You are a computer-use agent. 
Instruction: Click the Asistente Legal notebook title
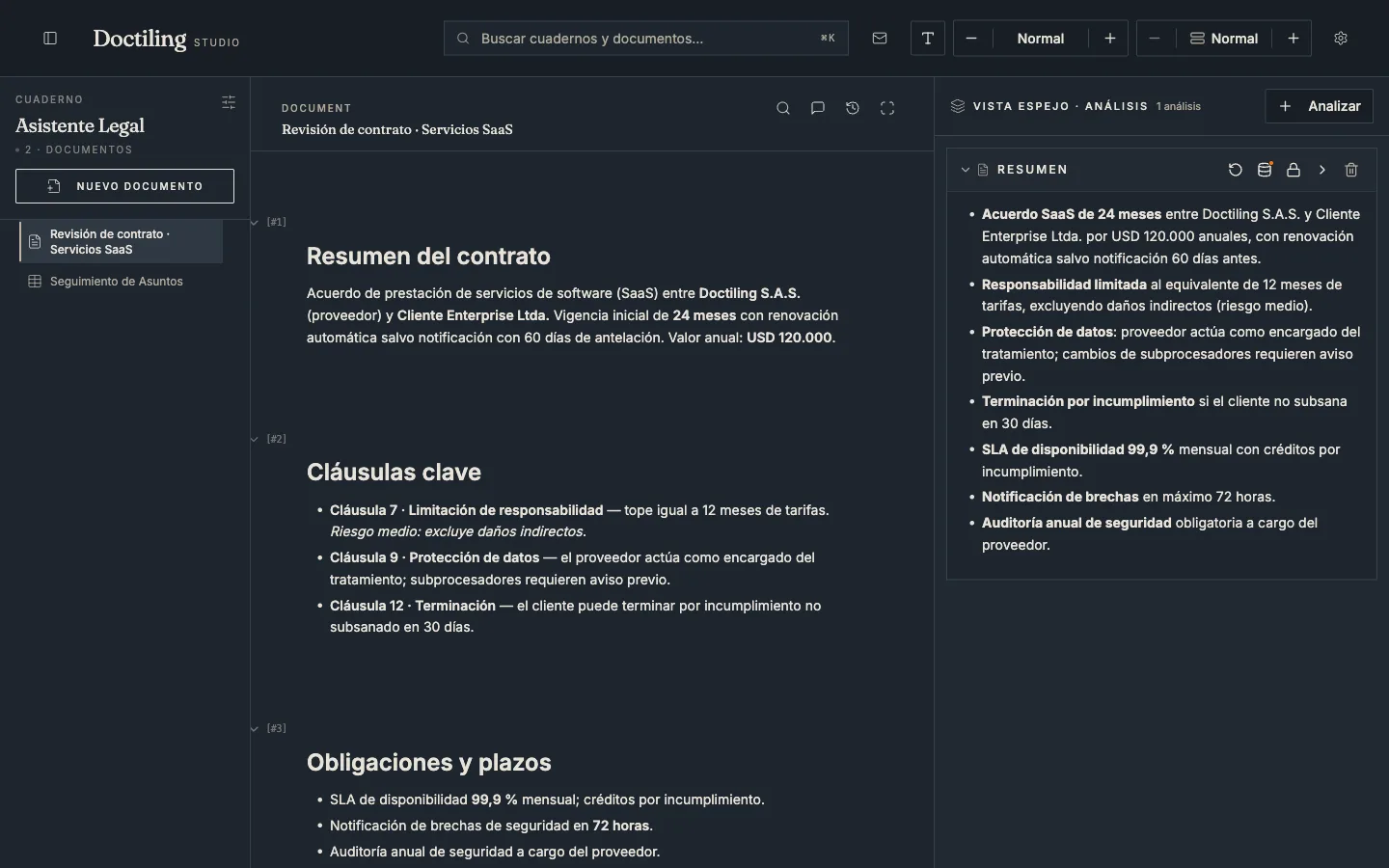tap(80, 126)
